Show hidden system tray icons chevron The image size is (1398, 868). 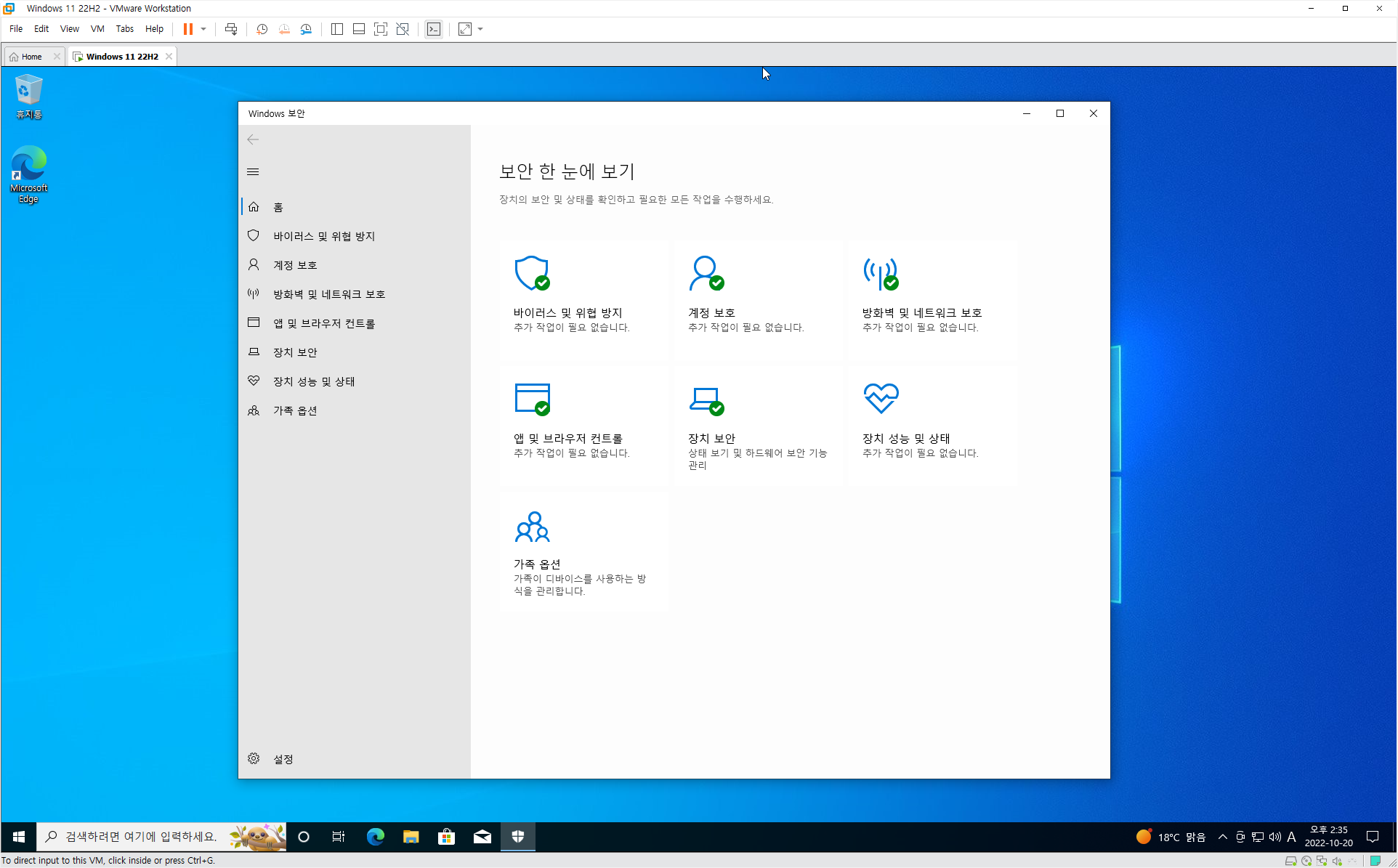pyautogui.click(x=1223, y=837)
